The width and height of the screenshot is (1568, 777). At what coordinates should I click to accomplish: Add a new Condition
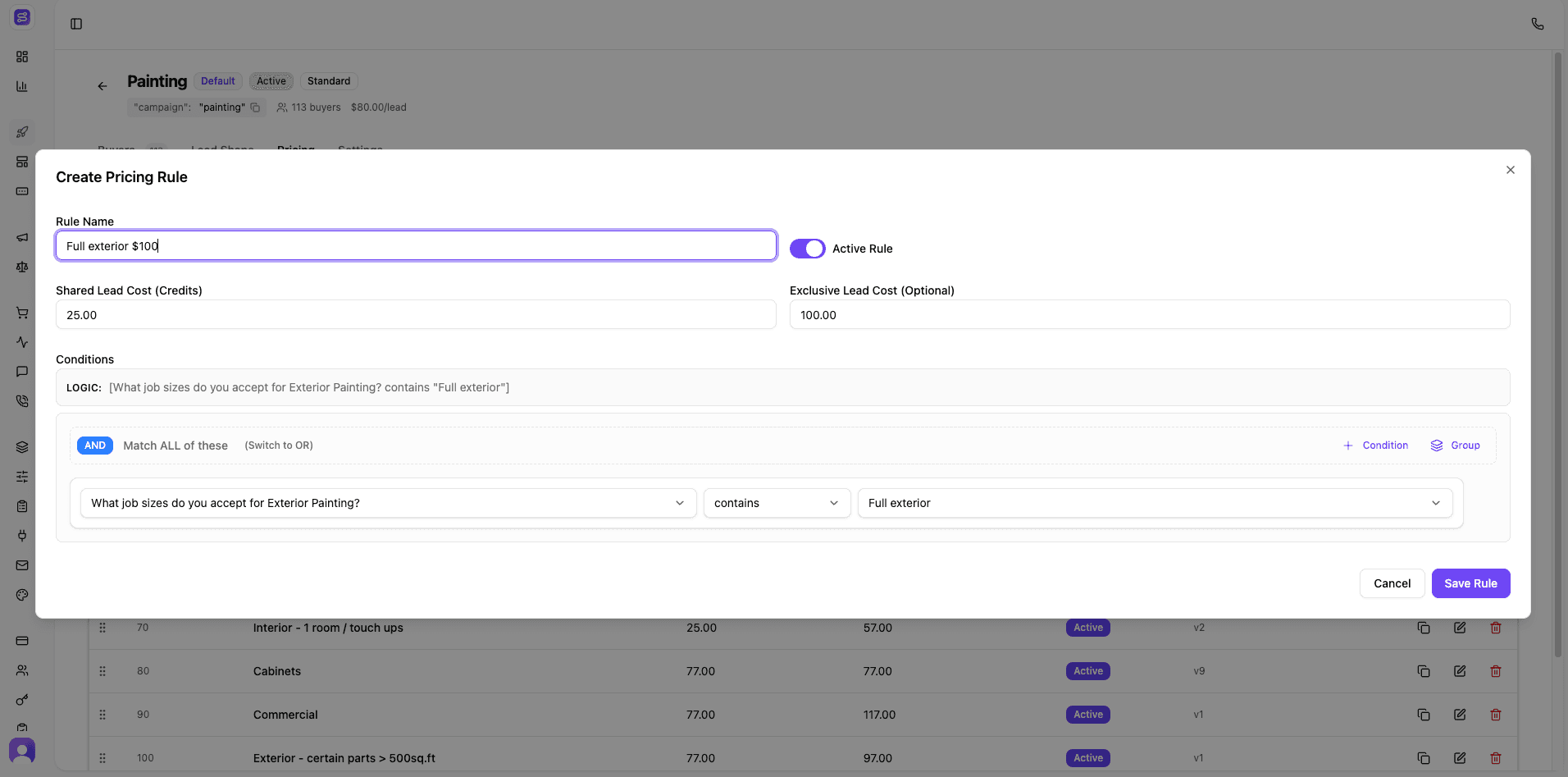[x=1375, y=446]
